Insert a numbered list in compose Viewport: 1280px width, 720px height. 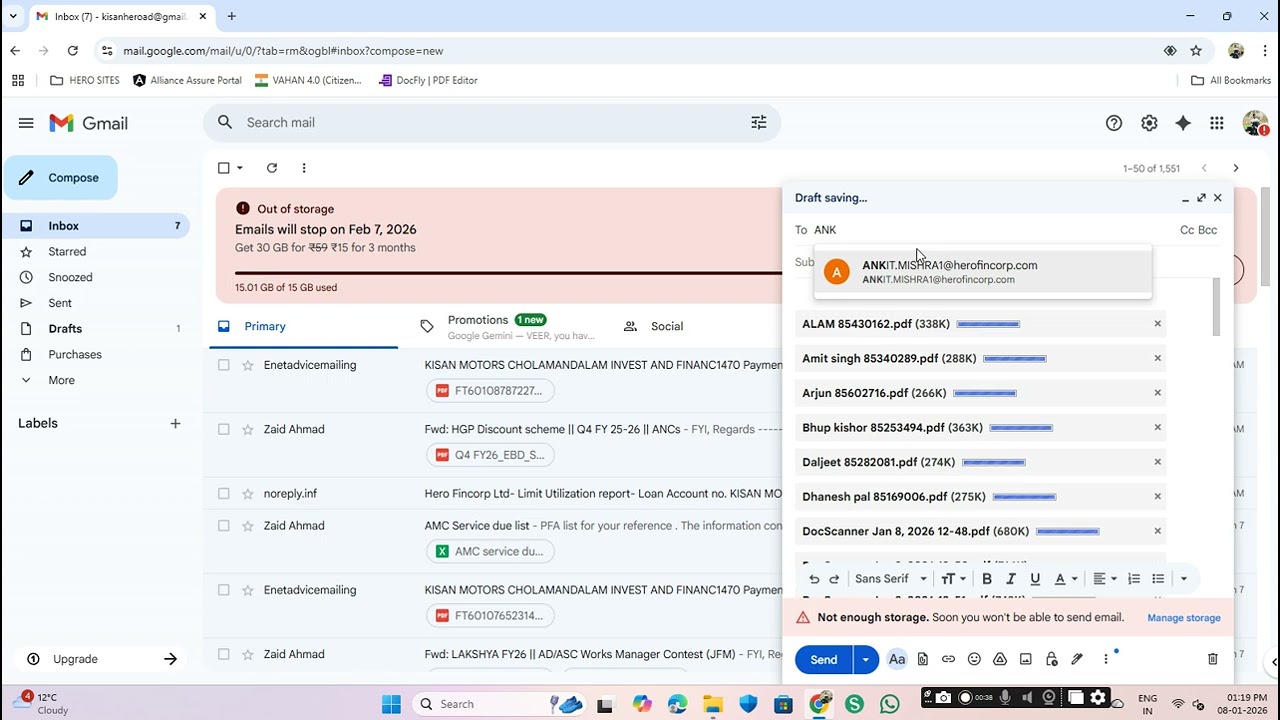click(1134, 579)
